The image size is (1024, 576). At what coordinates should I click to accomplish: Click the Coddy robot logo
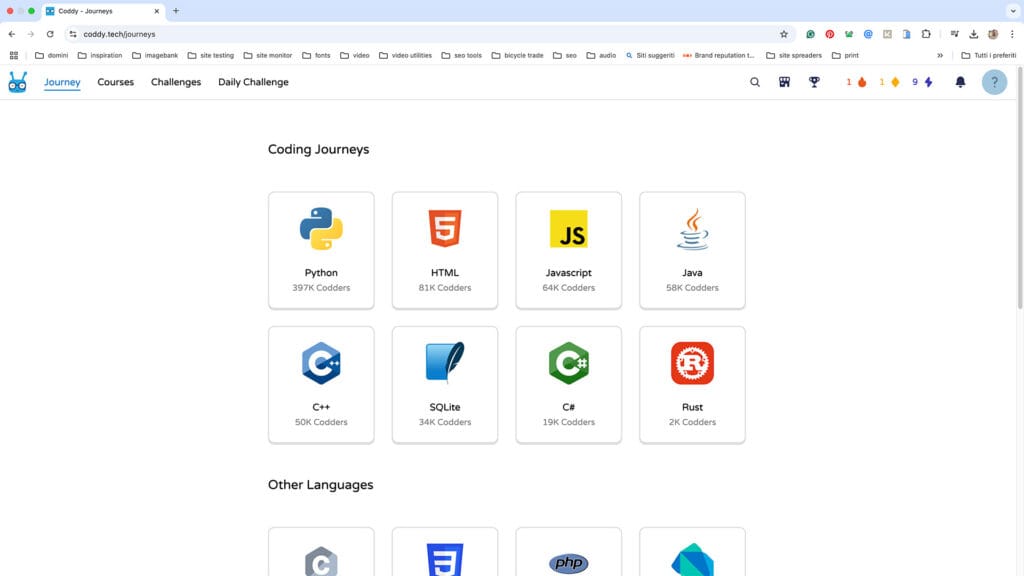[x=18, y=82]
